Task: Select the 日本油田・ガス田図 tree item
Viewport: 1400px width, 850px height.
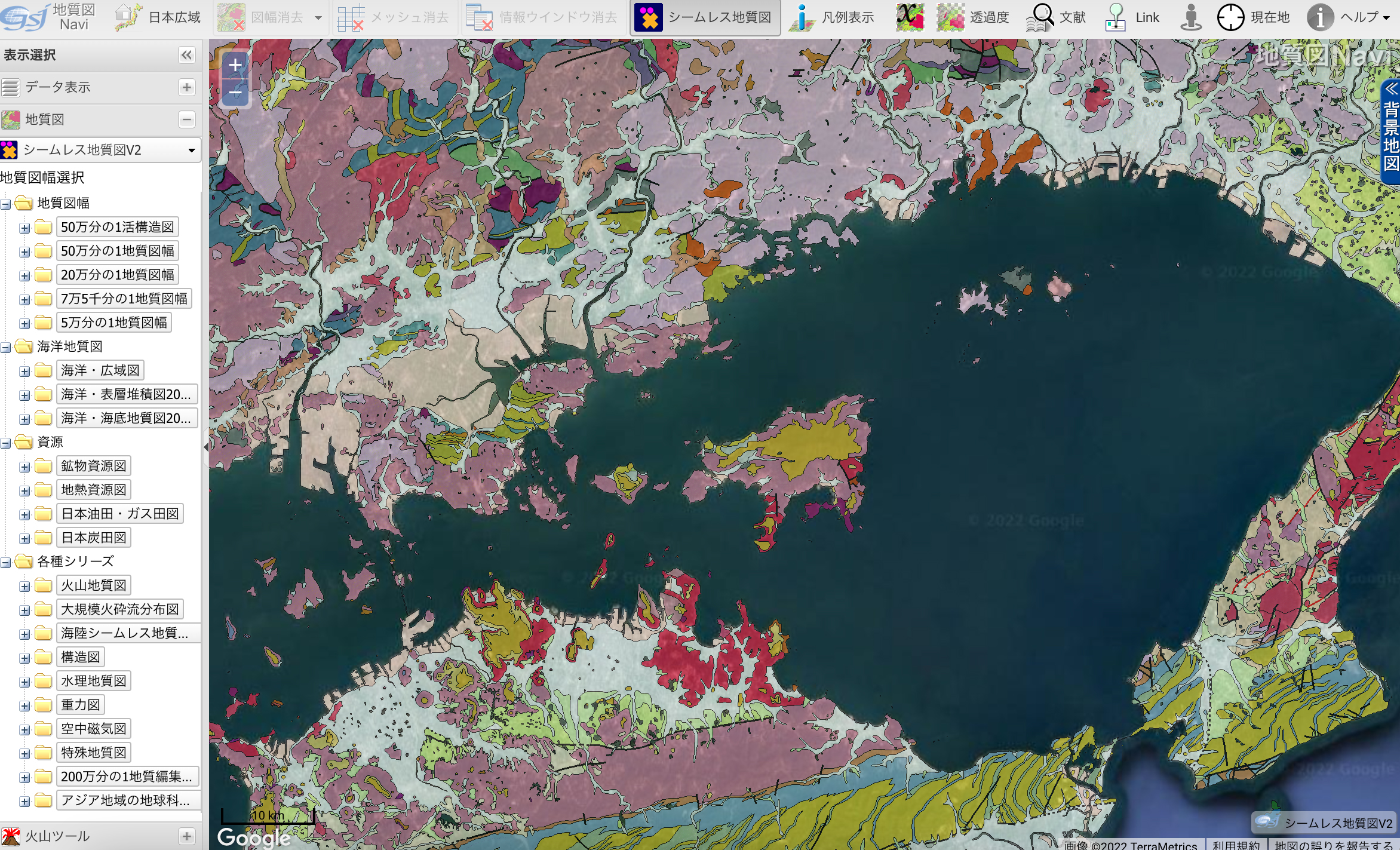Action: click(x=119, y=514)
